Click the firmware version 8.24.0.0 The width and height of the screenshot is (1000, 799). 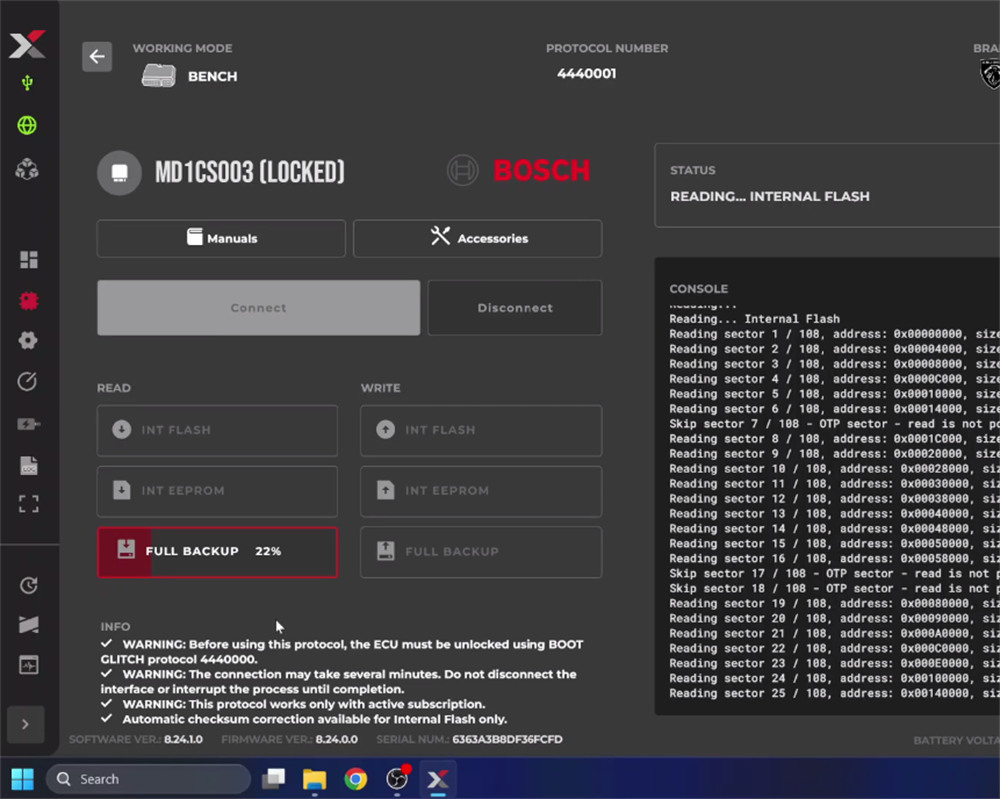(x=337, y=740)
